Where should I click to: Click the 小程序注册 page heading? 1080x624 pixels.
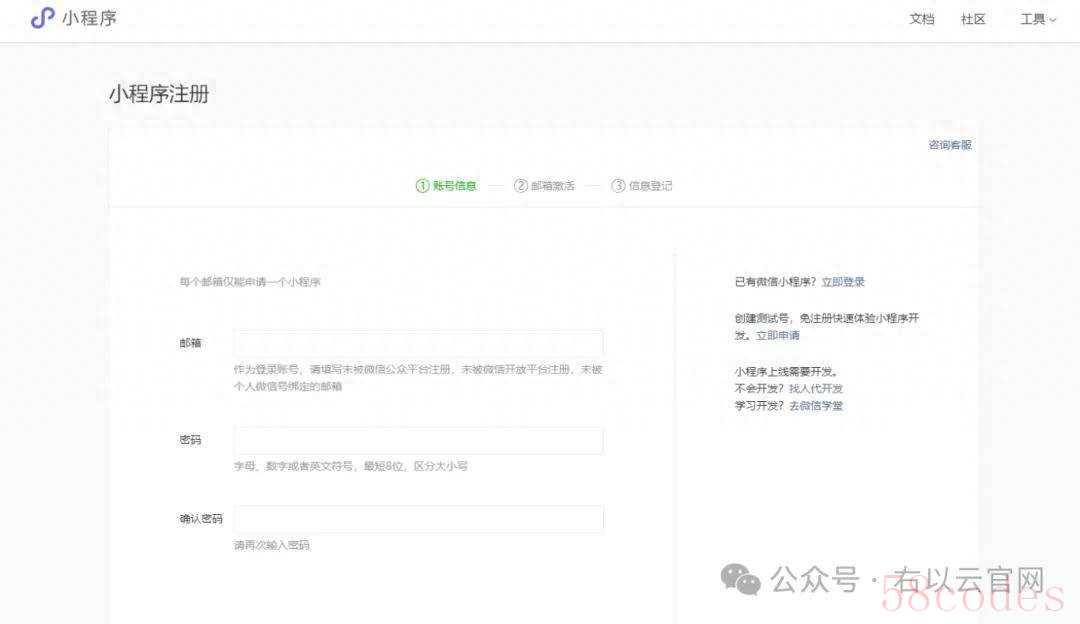159,95
